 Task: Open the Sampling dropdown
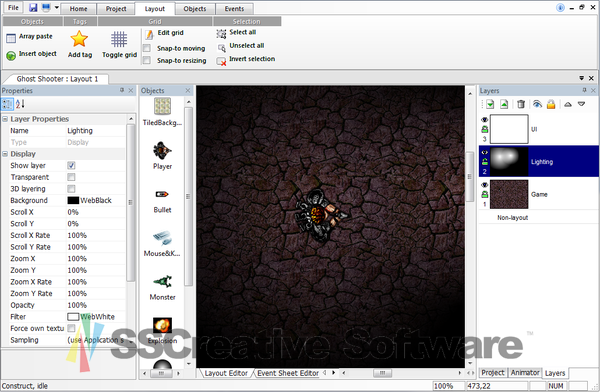pos(131,341)
